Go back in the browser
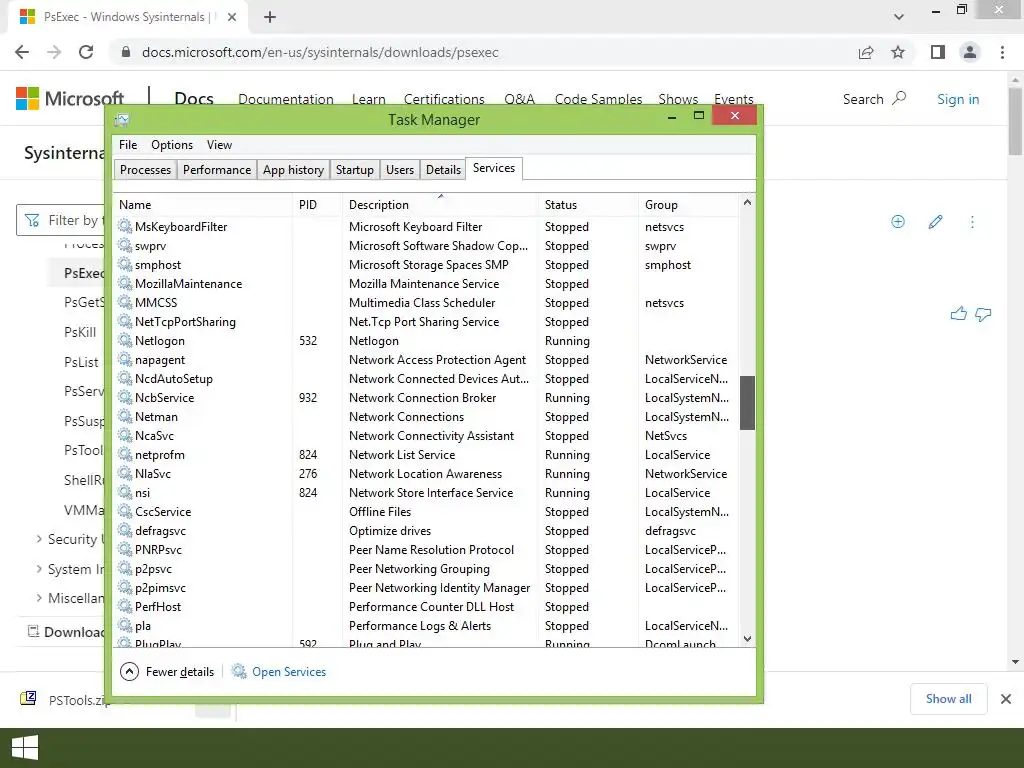 [x=22, y=52]
